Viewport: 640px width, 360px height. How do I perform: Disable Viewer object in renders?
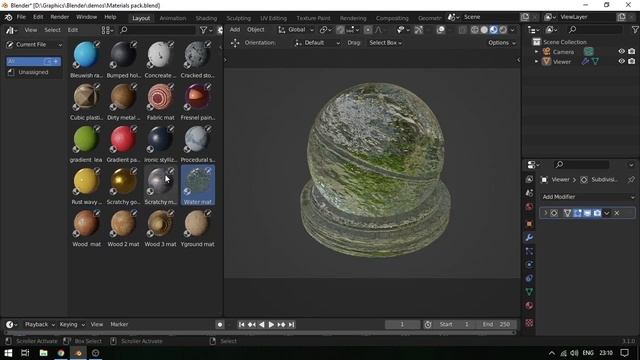[x=631, y=61]
